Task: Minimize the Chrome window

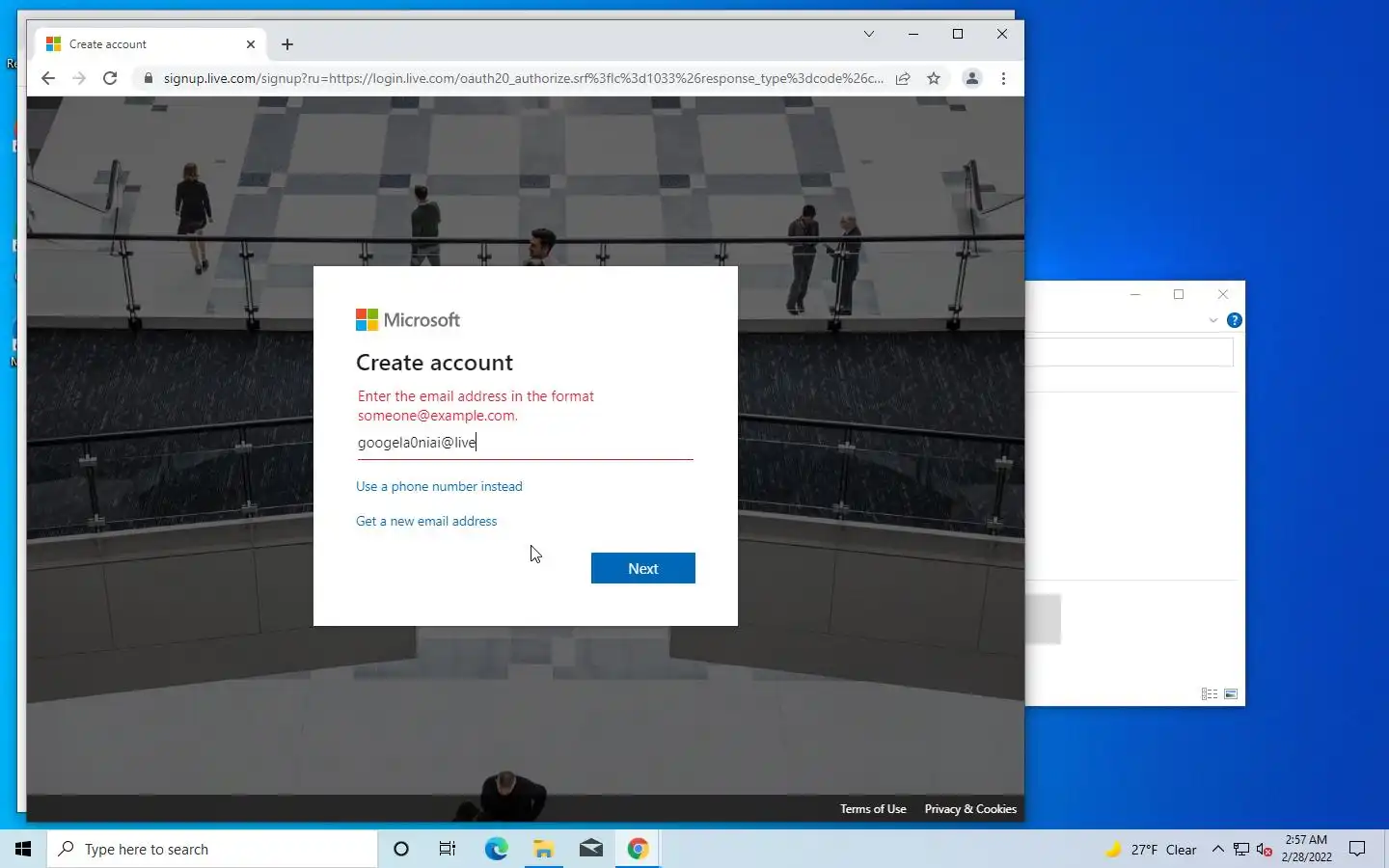Action: tap(913, 34)
